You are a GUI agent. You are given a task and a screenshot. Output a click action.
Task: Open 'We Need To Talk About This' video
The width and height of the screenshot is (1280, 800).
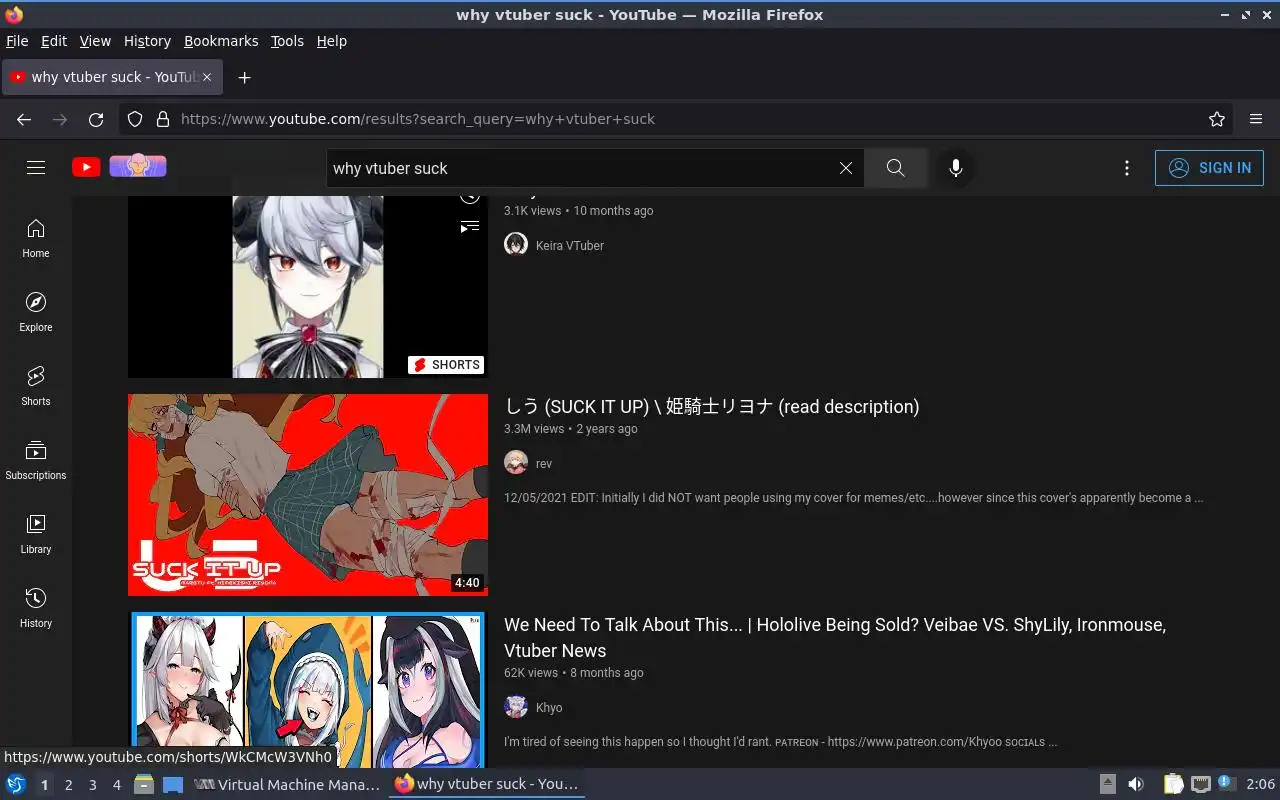(835, 637)
